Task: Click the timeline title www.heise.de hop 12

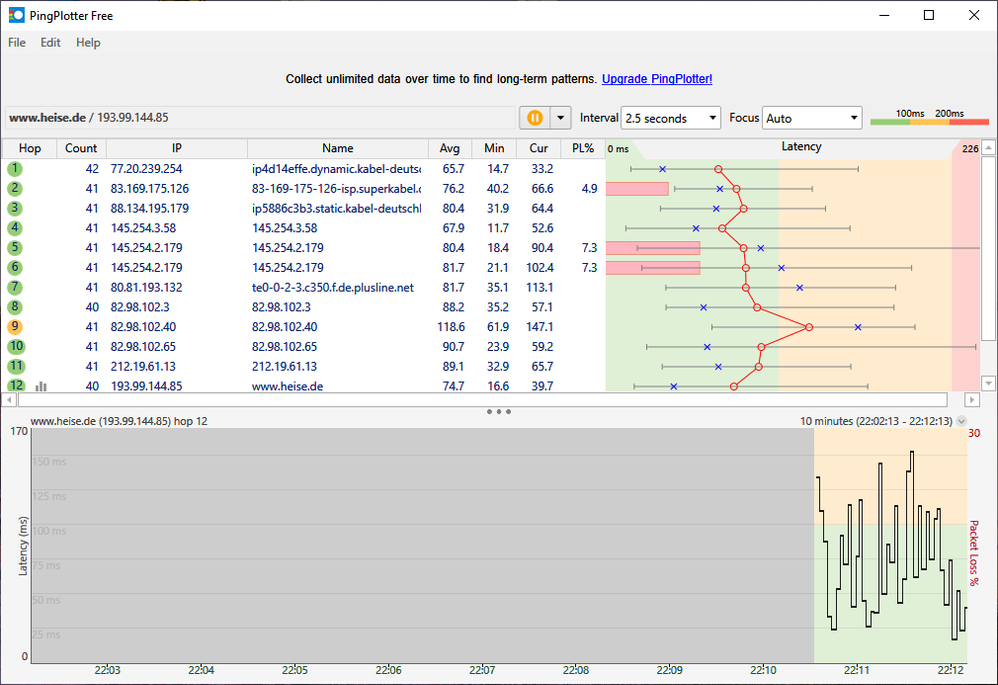Action: (x=119, y=421)
